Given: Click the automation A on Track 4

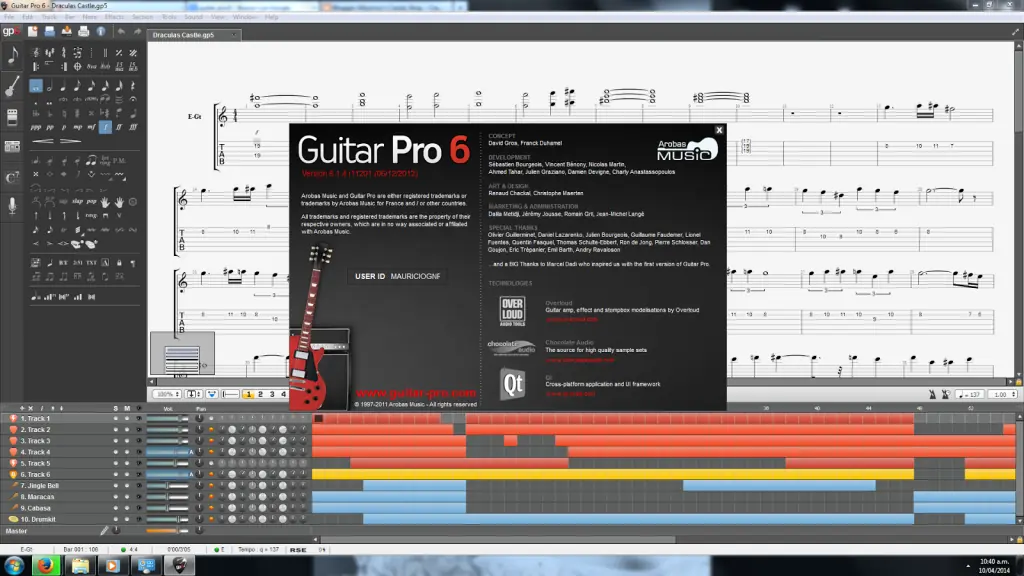Looking at the screenshot, I should 191,452.
